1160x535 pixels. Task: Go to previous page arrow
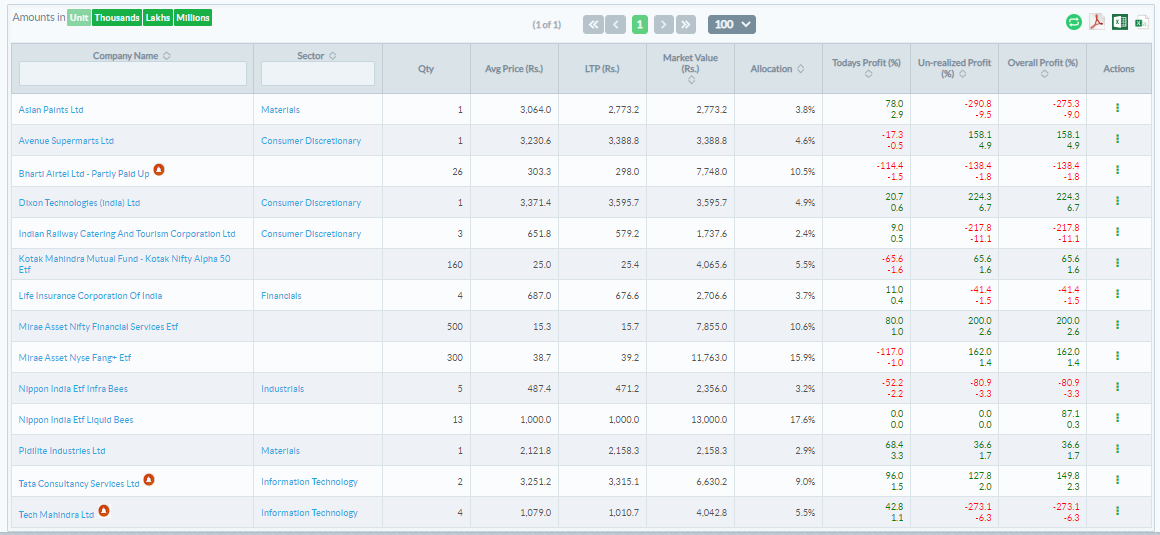pyautogui.click(x=616, y=24)
